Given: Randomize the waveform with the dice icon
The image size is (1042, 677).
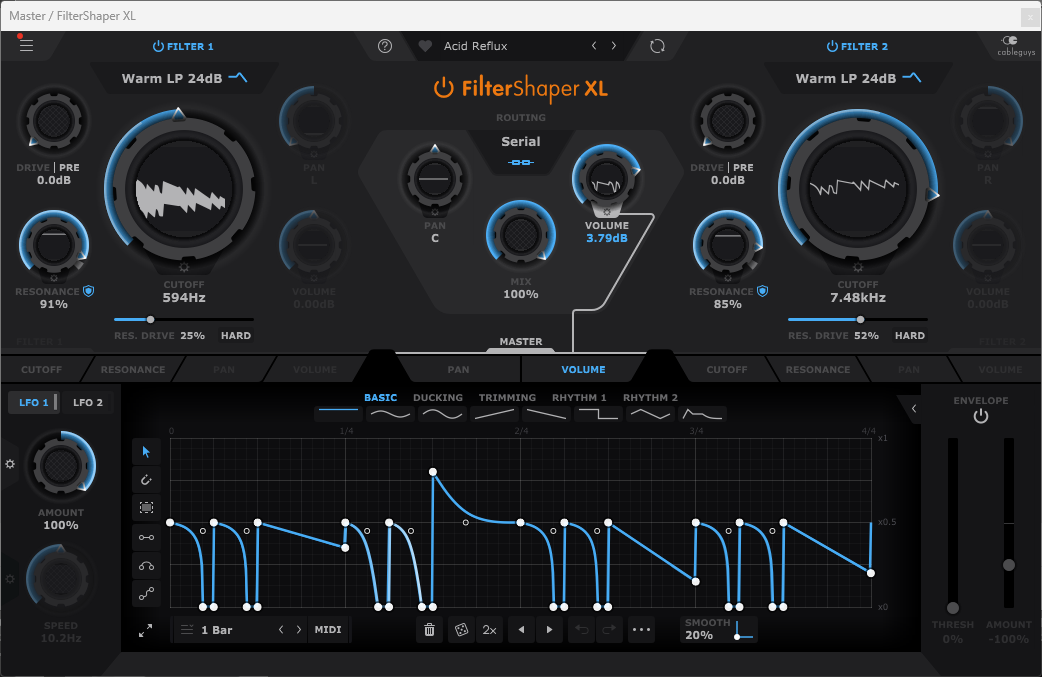Looking at the screenshot, I should tap(461, 630).
